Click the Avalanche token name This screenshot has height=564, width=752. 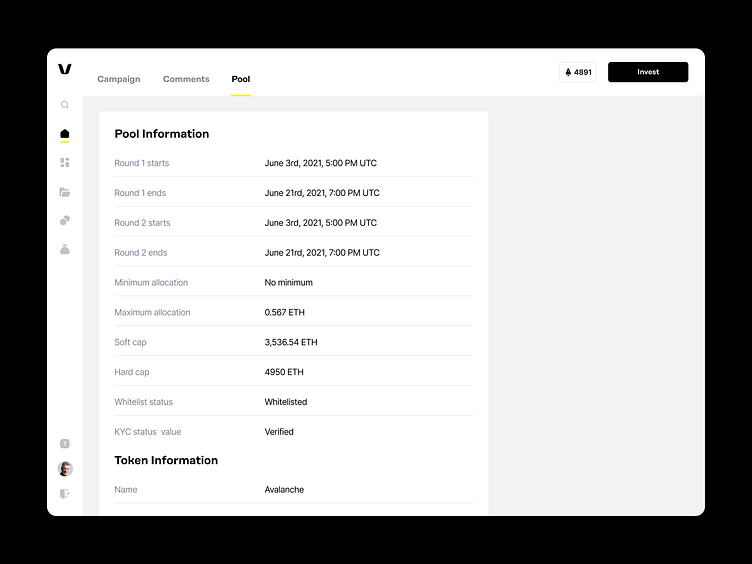(x=284, y=490)
